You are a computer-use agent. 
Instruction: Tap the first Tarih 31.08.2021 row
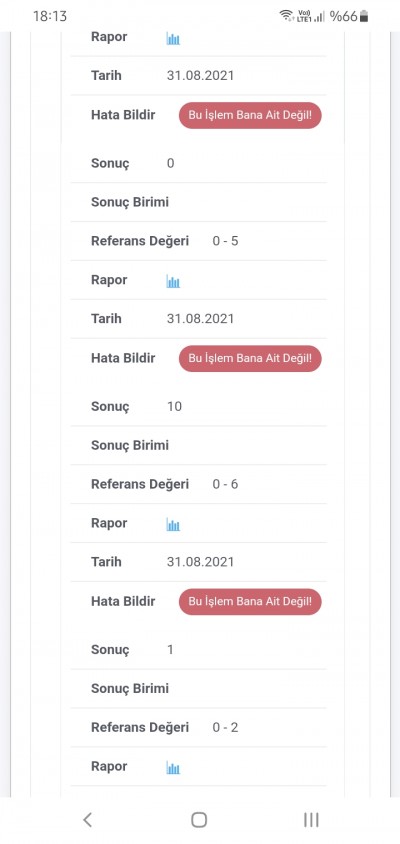pyautogui.click(x=199, y=76)
